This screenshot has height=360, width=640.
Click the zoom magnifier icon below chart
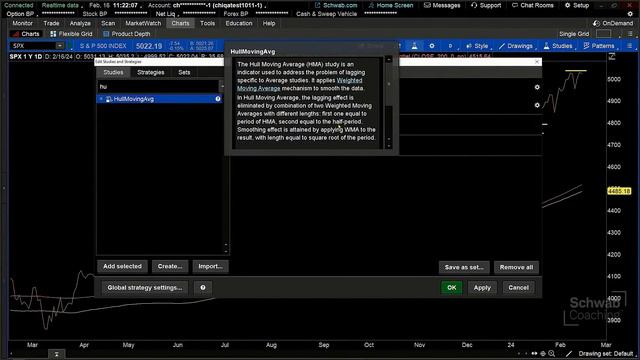pyautogui.click(x=551, y=353)
